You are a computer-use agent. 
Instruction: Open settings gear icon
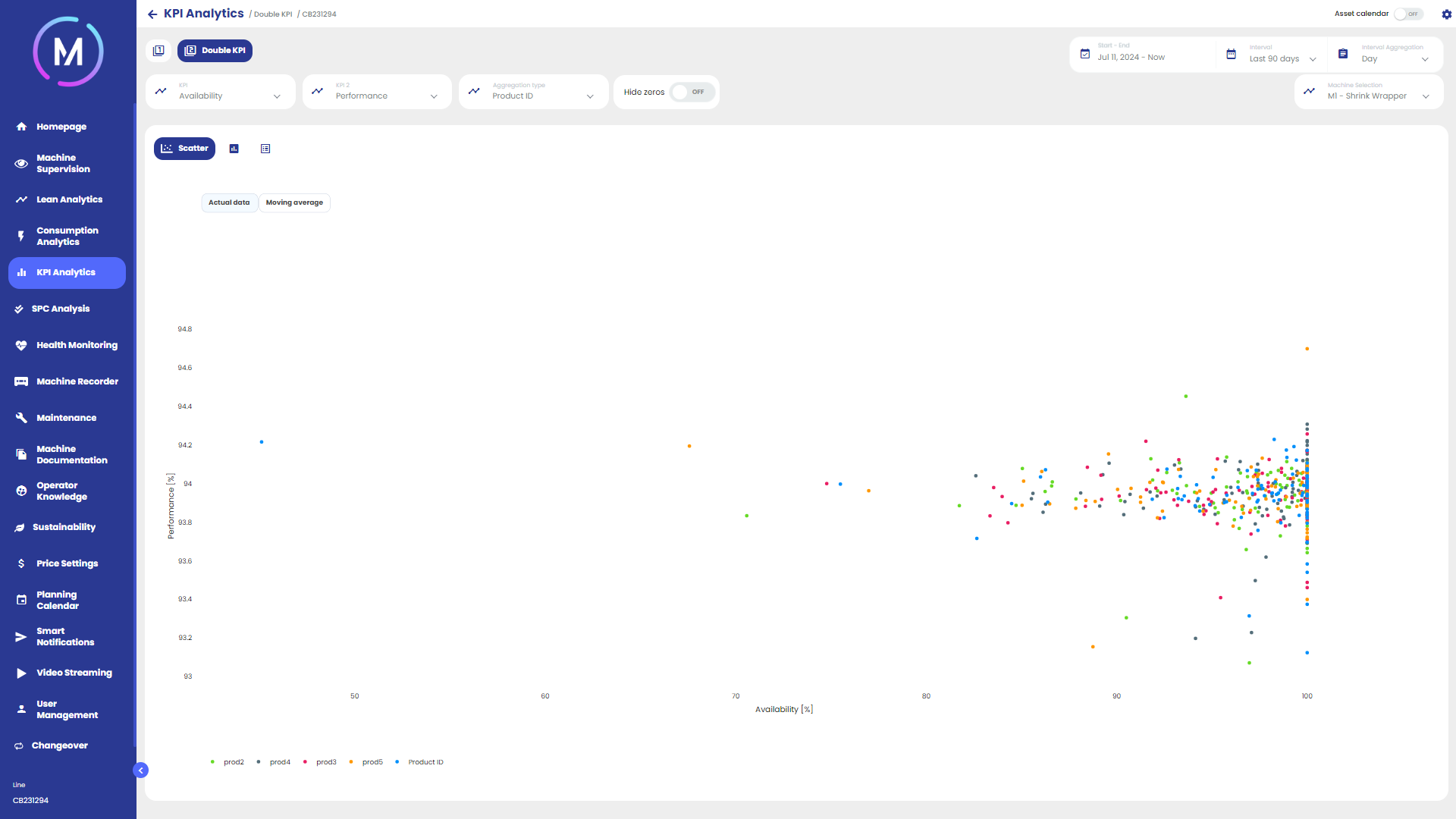pyautogui.click(x=1446, y=14)
